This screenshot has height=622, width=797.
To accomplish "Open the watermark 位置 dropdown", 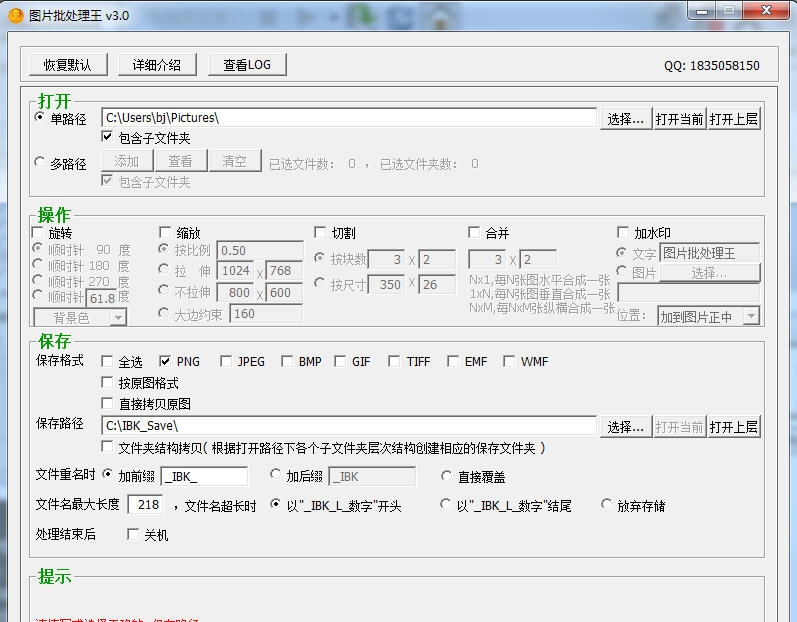I will tap(709, 316).
